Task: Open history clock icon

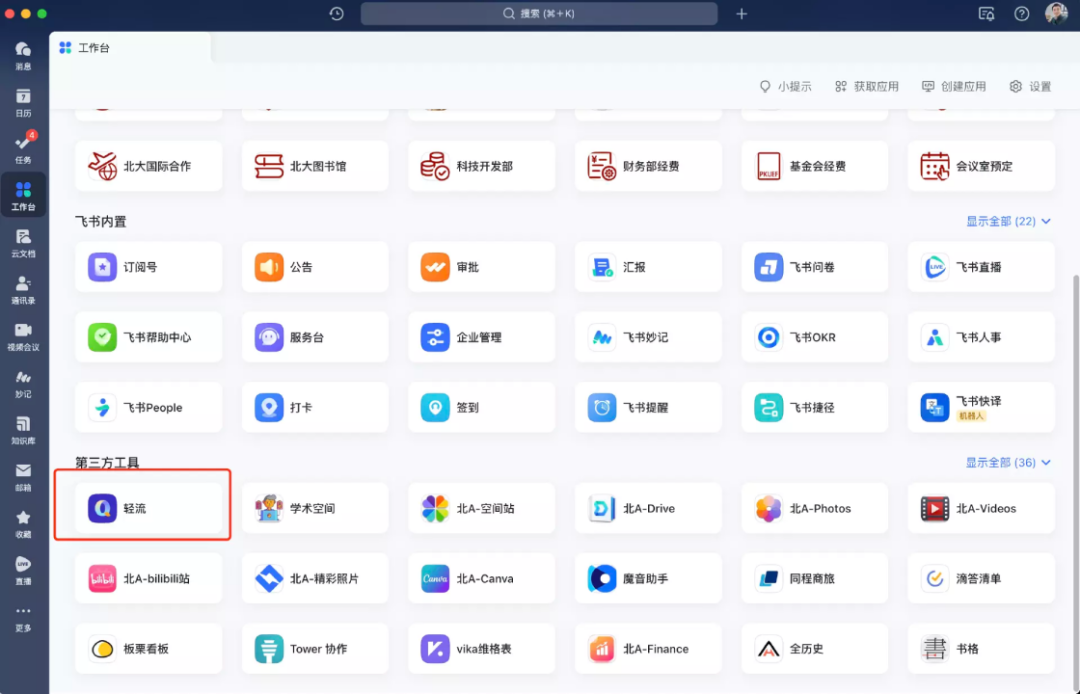Action: (336, 14)
